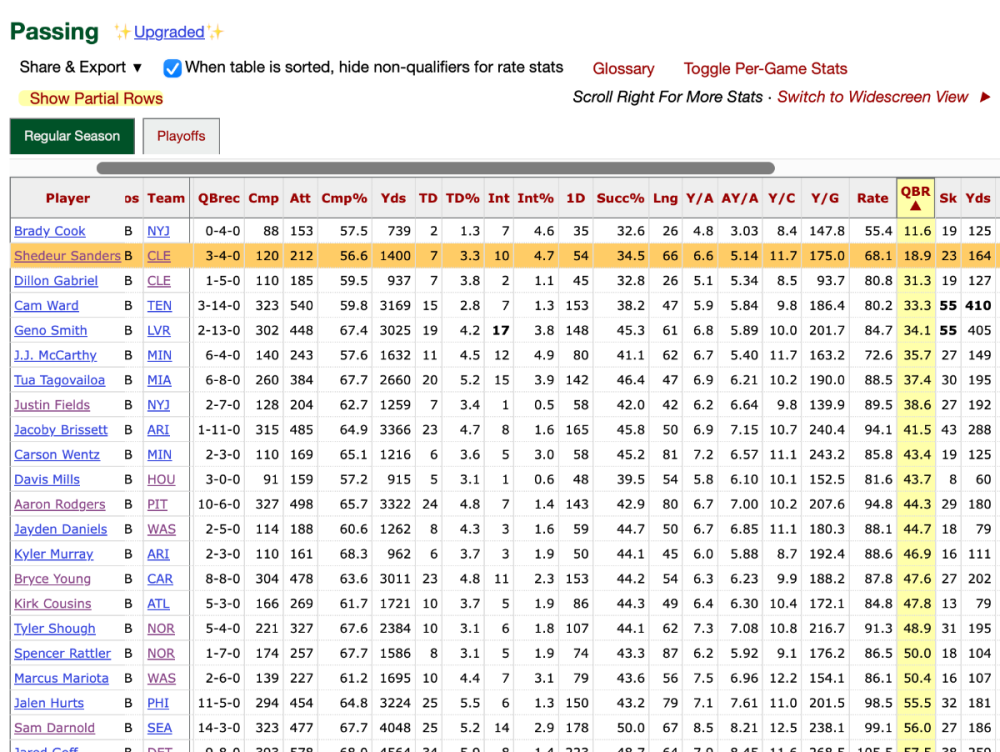Image resolution: width=1000 pixels, height=752 pixels.
Task: Sort by Cmp% column header
Action: pyautogui.click(x=344, y=198)
